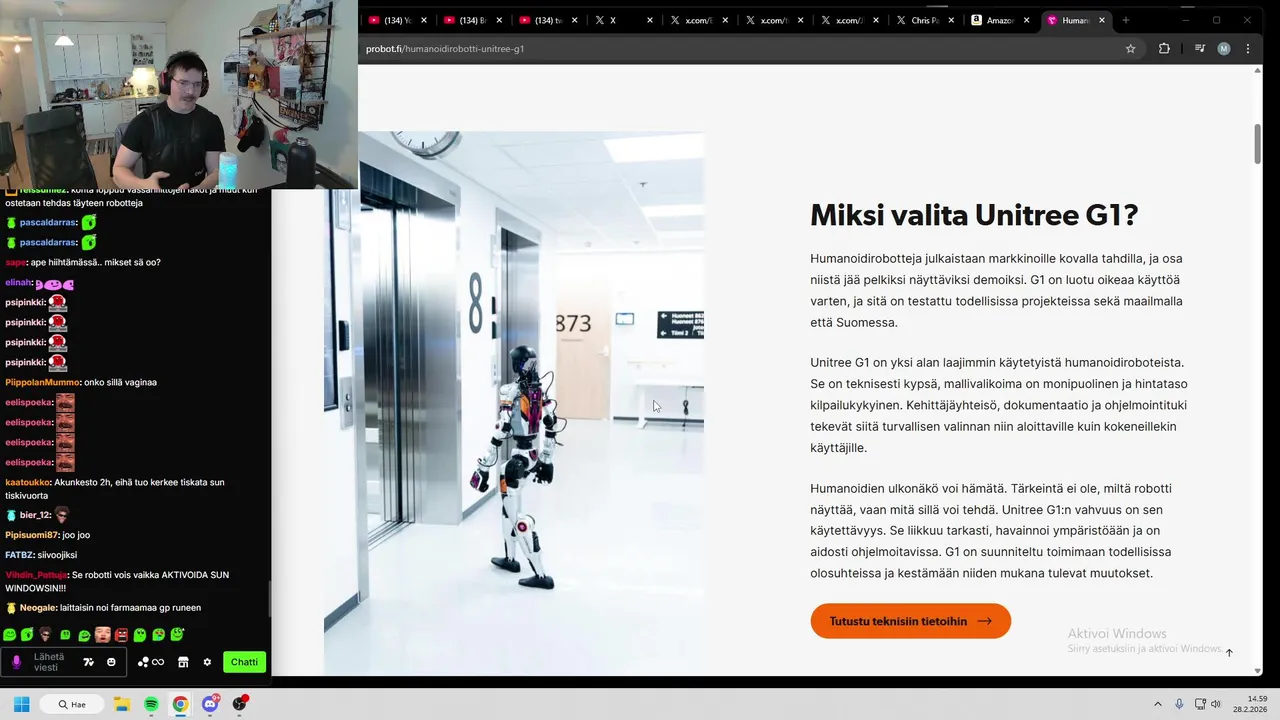Bookmark this page with the star icon
1280x720 pixels.
point(1131,48)
